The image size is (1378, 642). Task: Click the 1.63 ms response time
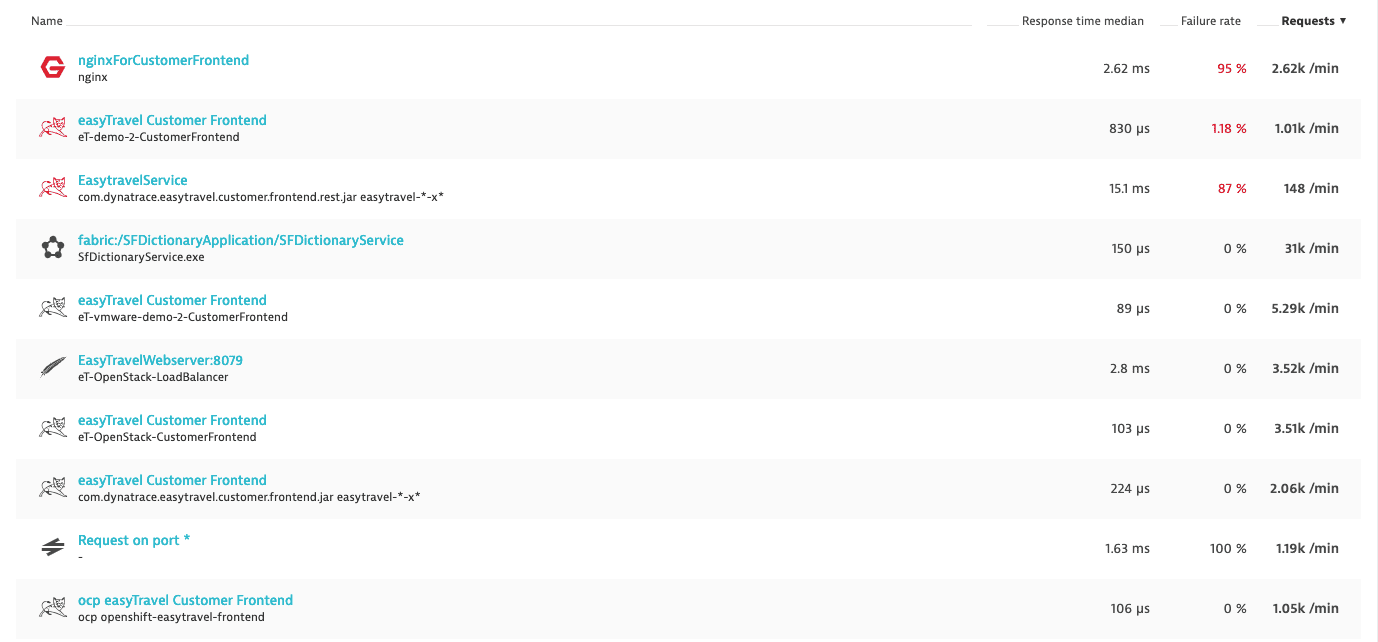pyautogui.click(x=1127, y=548)
